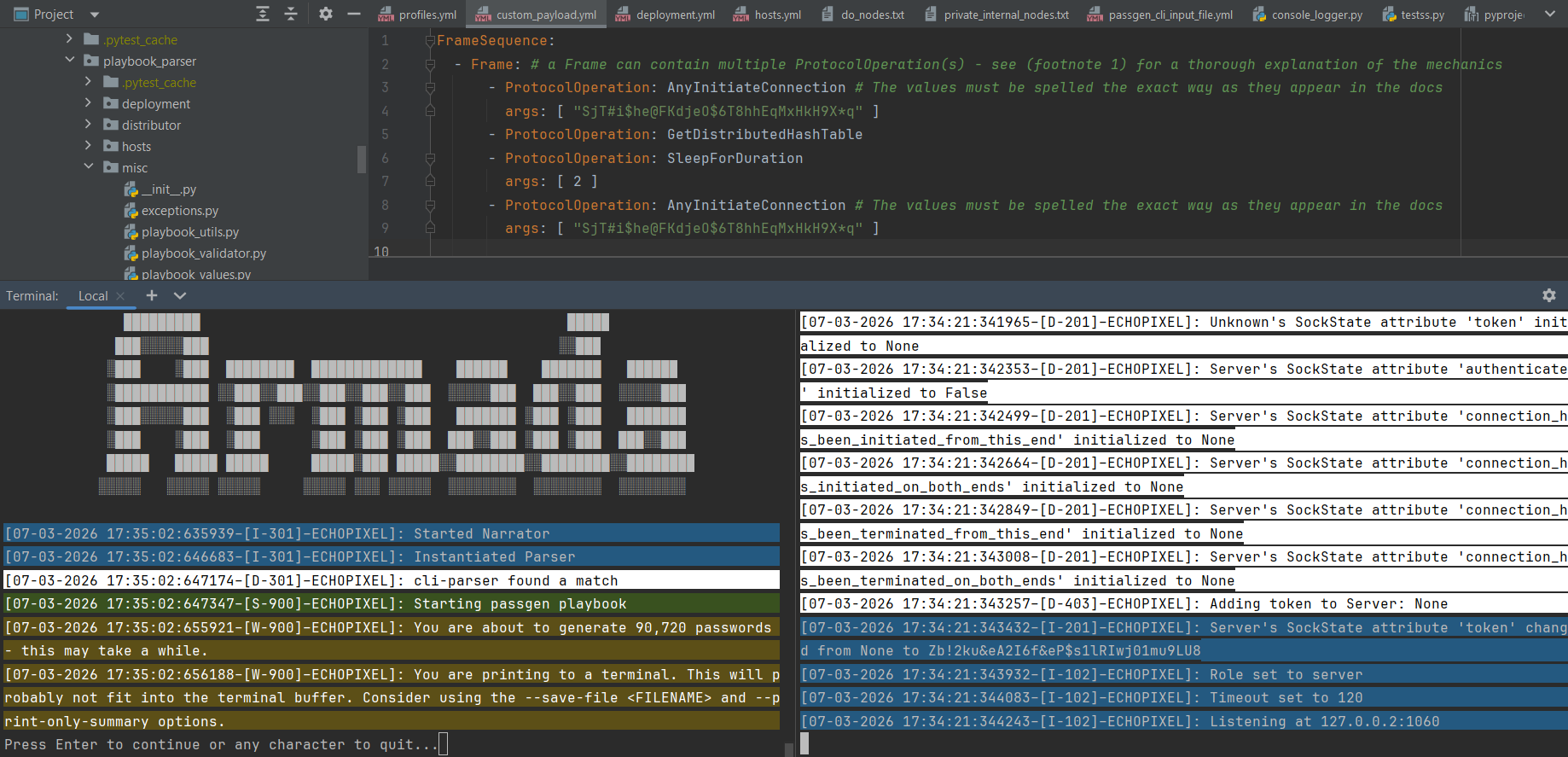Close the Local terminal tab
Screen dimensions: 1568x757
(120, 296)
